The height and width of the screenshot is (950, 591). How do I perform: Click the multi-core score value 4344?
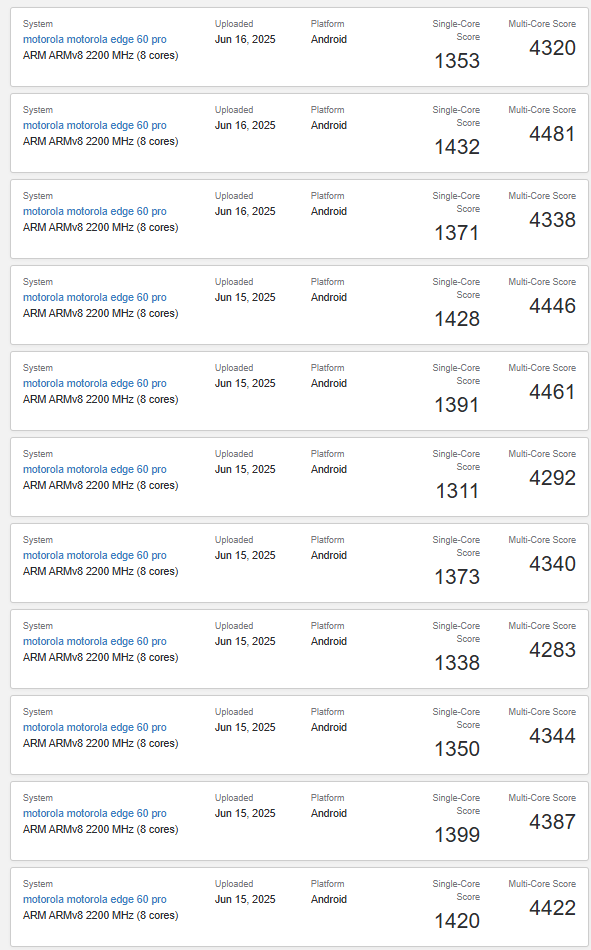pos(552,736)
